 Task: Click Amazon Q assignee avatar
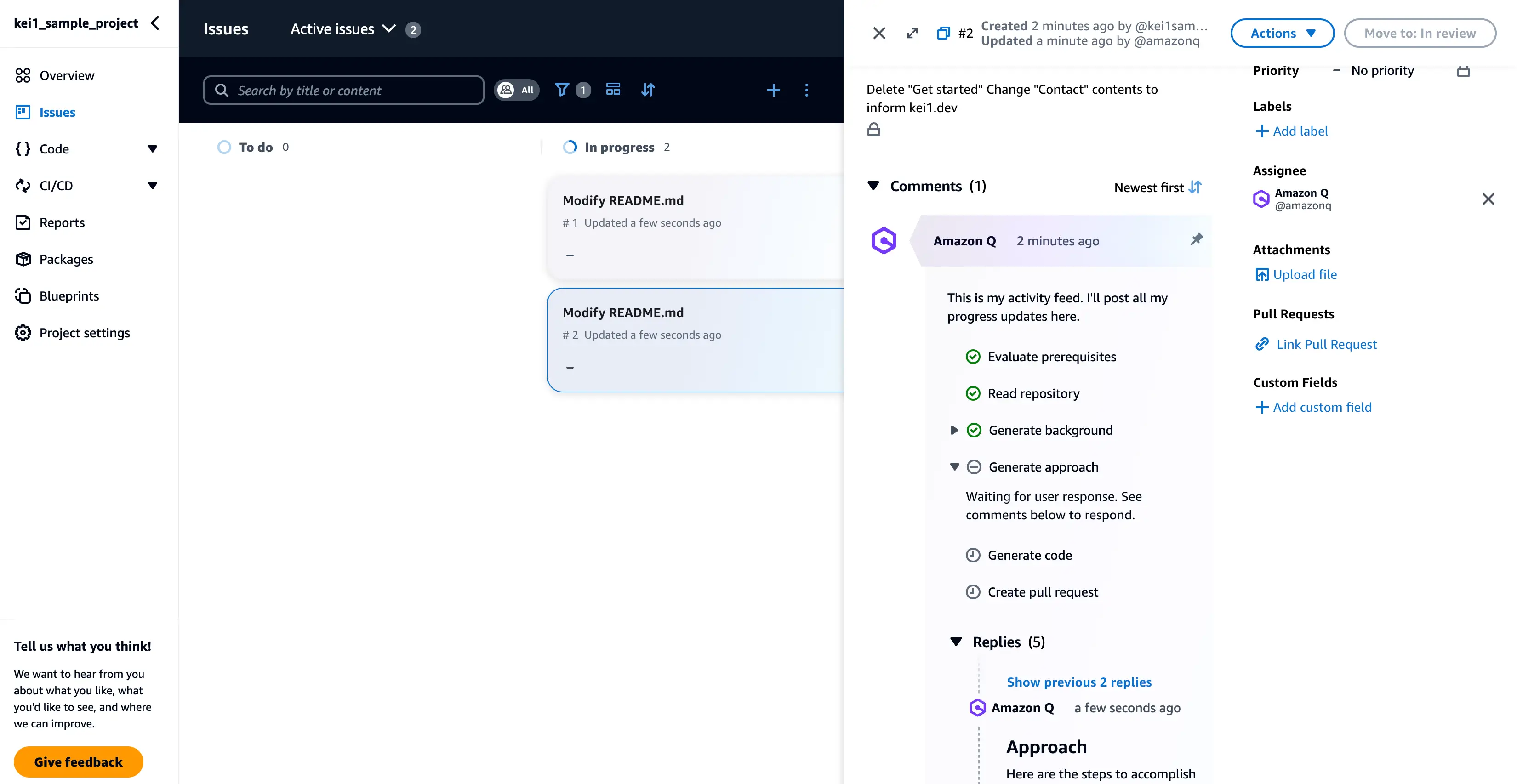pyautogui.click(x=1261, y=199)
